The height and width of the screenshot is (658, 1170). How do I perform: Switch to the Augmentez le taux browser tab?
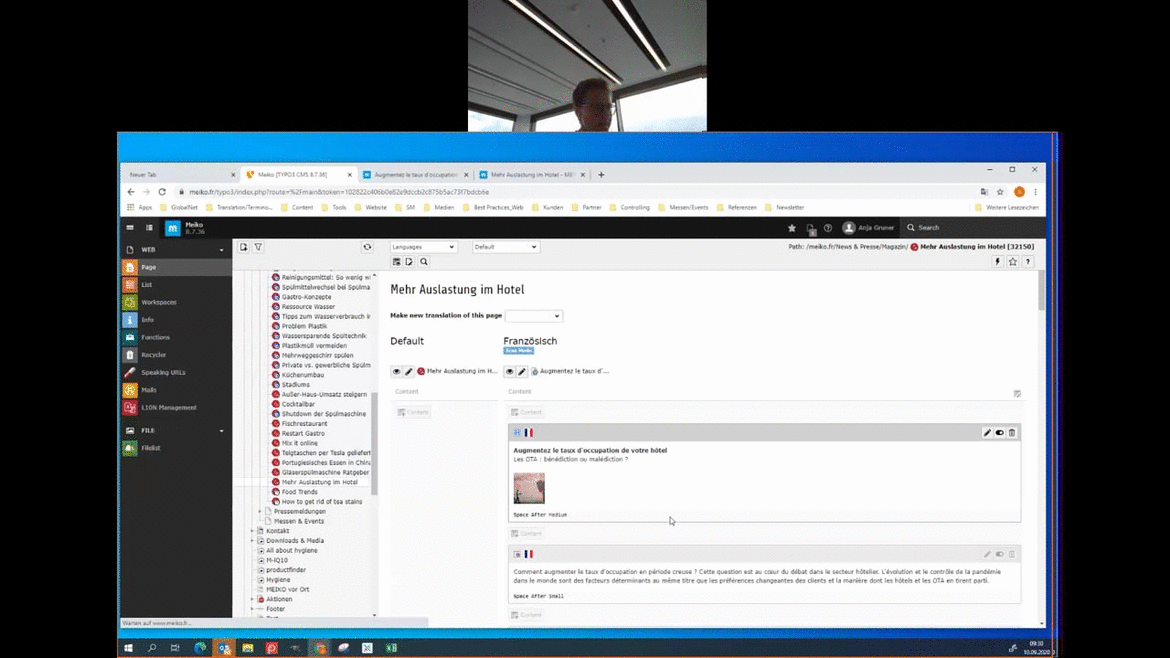pyautogui.click(x=415, y=175)
